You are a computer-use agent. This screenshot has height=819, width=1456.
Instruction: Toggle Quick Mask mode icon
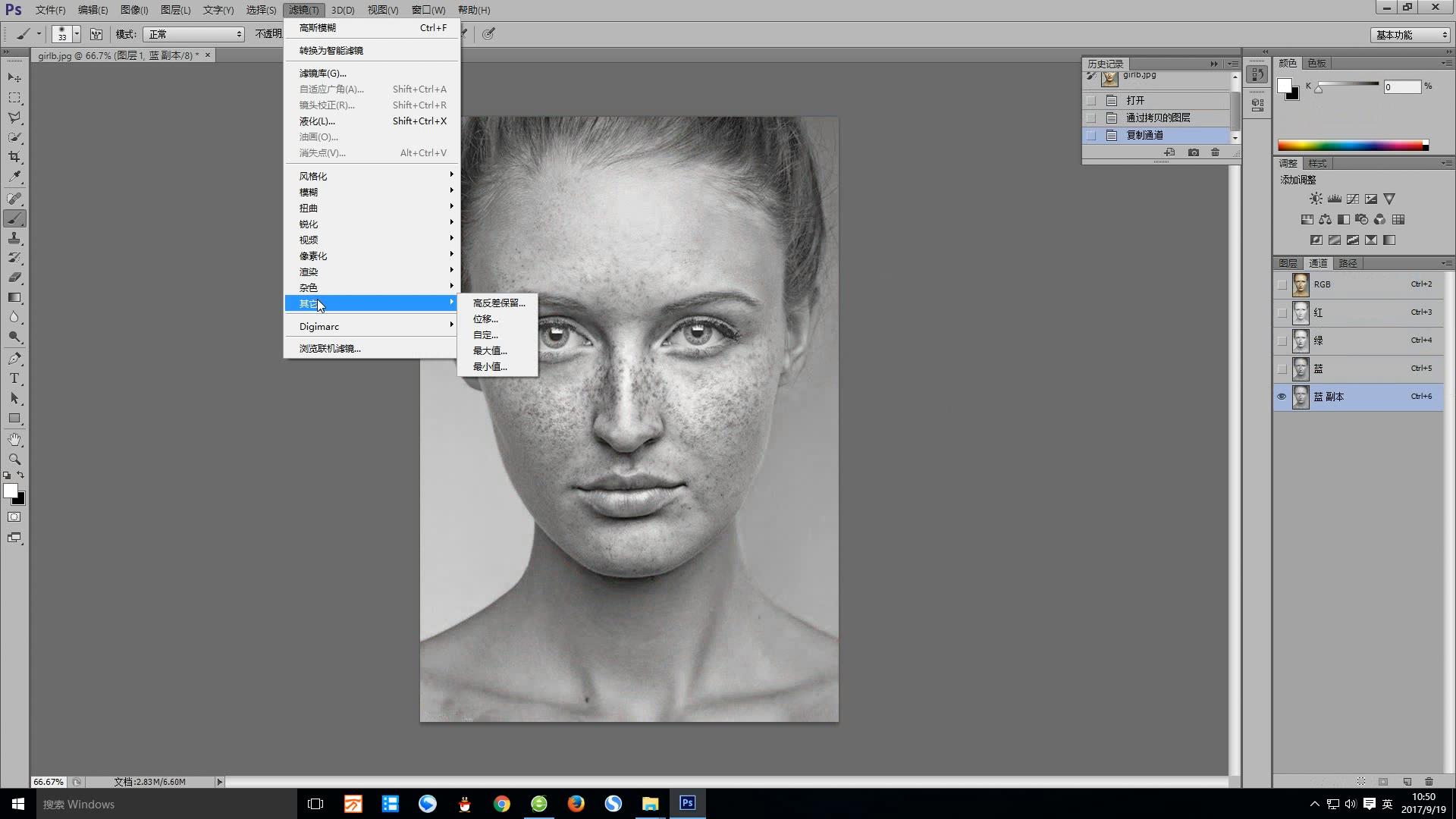coord(14,517)
